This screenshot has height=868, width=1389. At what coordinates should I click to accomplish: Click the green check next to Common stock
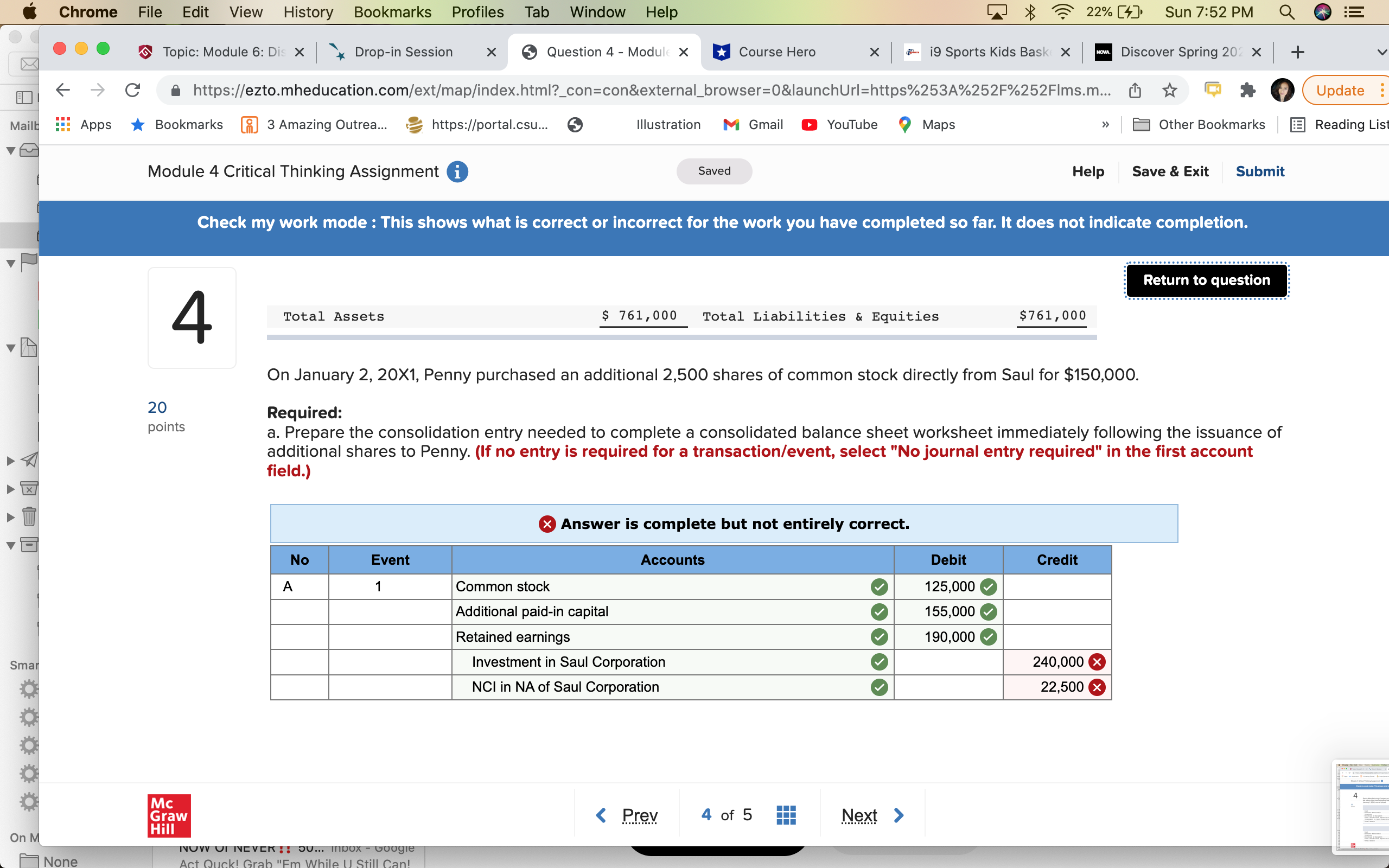879,586
